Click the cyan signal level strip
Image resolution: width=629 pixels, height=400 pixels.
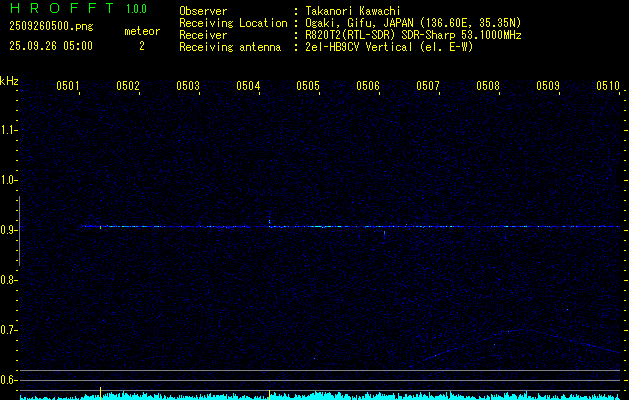click(x=320, y=396)
